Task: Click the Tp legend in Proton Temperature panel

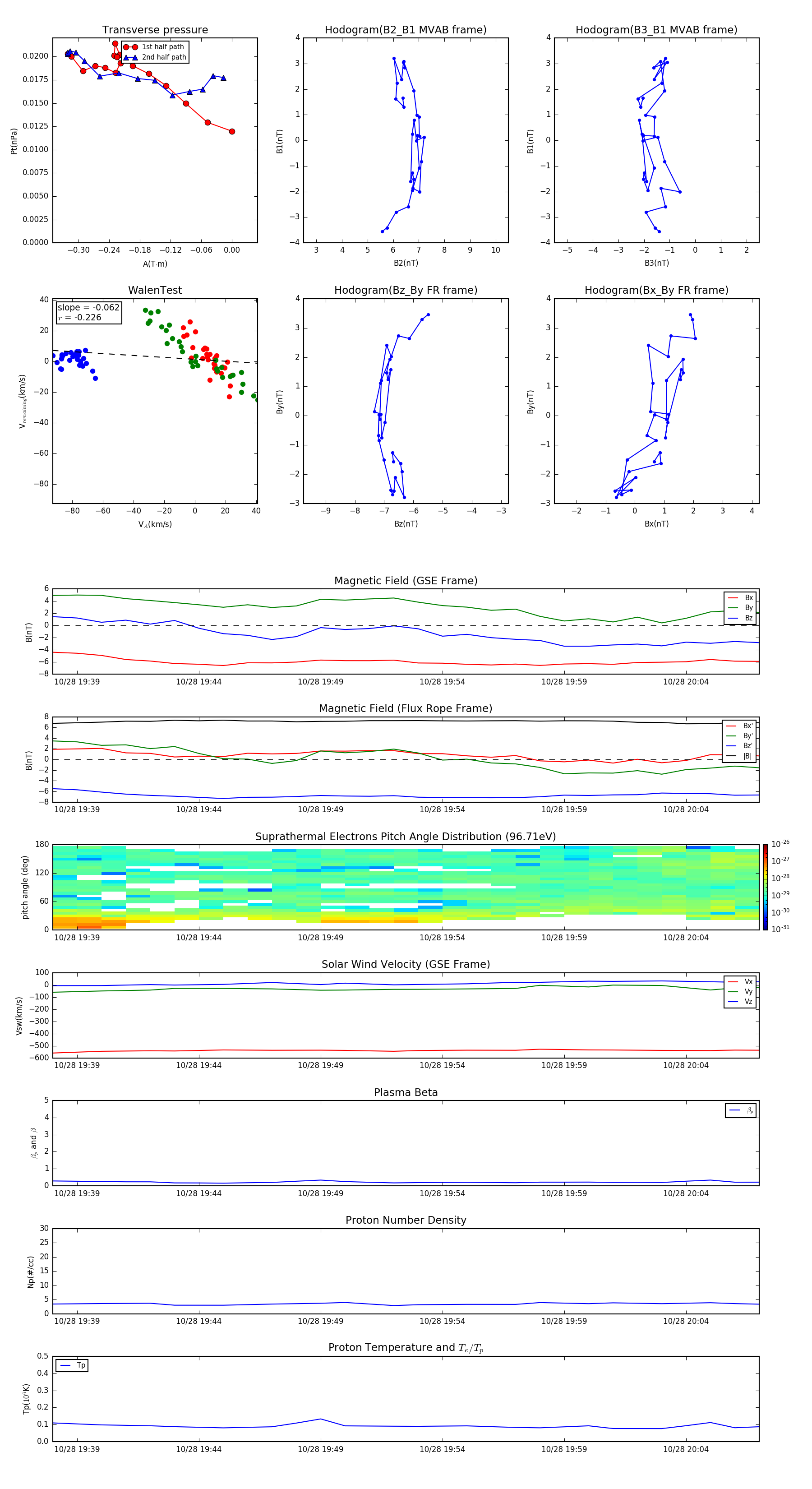Action: [72, 1366]
